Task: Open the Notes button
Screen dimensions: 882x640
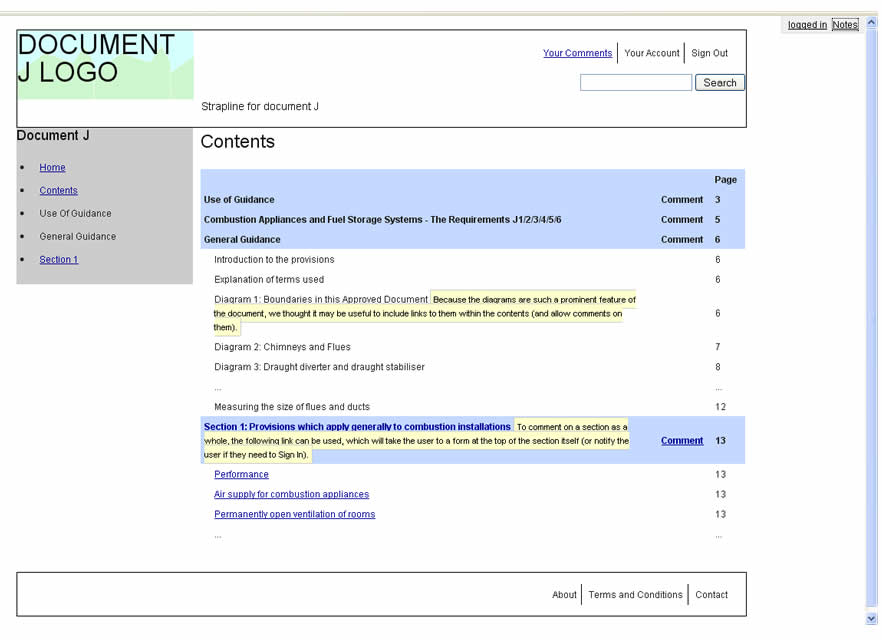Action: point(845,25)
